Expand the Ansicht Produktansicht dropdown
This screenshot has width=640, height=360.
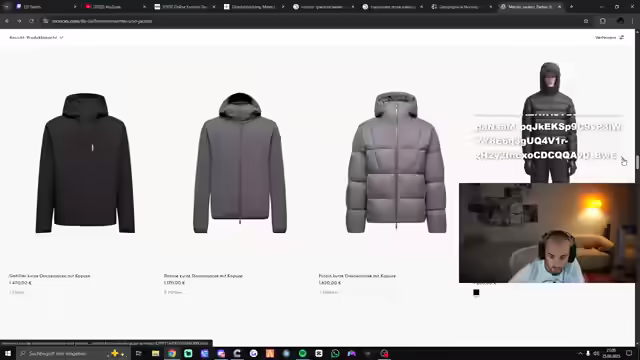click(36, 38)
